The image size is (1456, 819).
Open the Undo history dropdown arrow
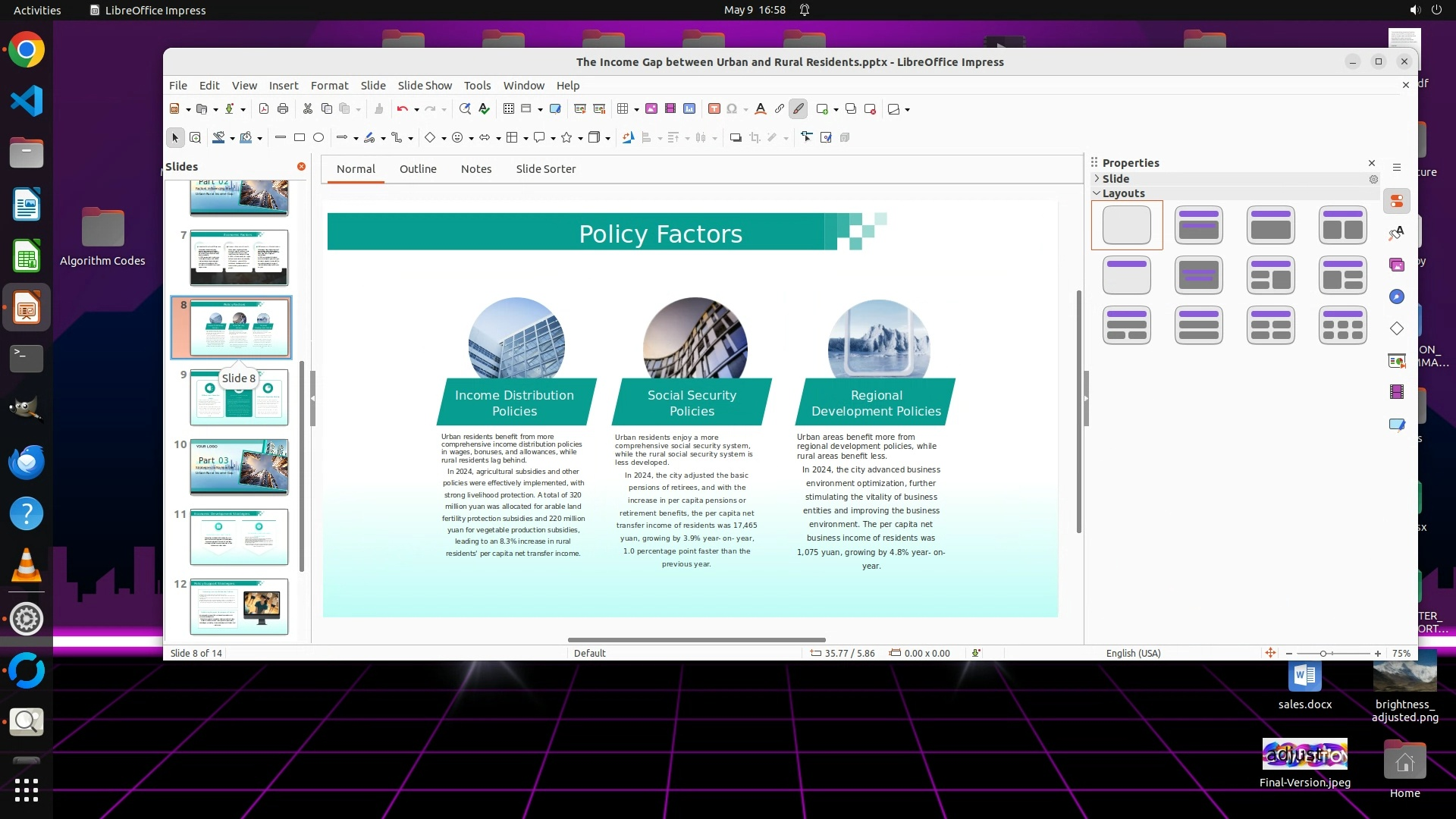point(416,110)
